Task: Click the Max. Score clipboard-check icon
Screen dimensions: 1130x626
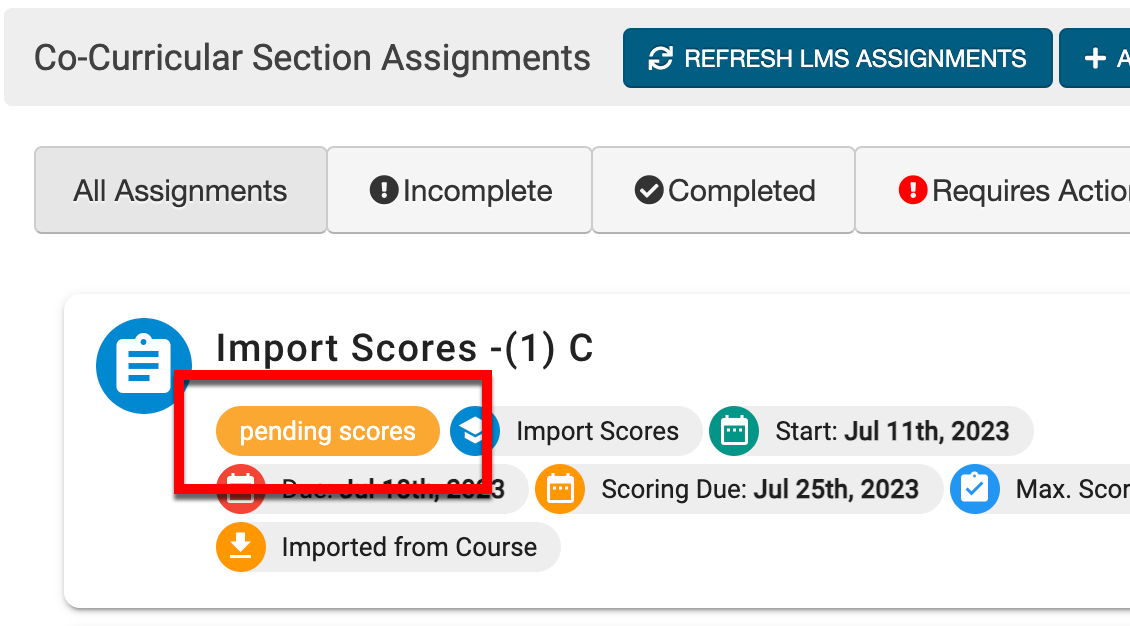Action: 974,489
